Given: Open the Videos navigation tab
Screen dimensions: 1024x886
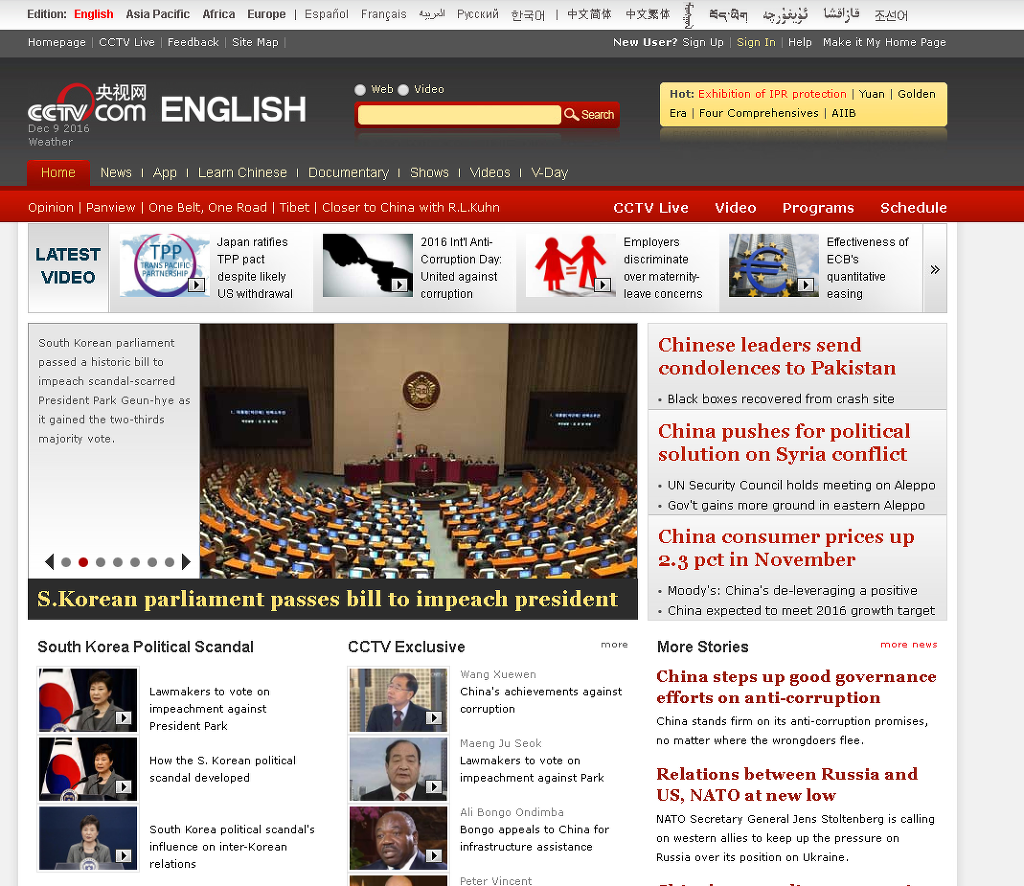Looking at the screenshot, I should pos(490,173).
